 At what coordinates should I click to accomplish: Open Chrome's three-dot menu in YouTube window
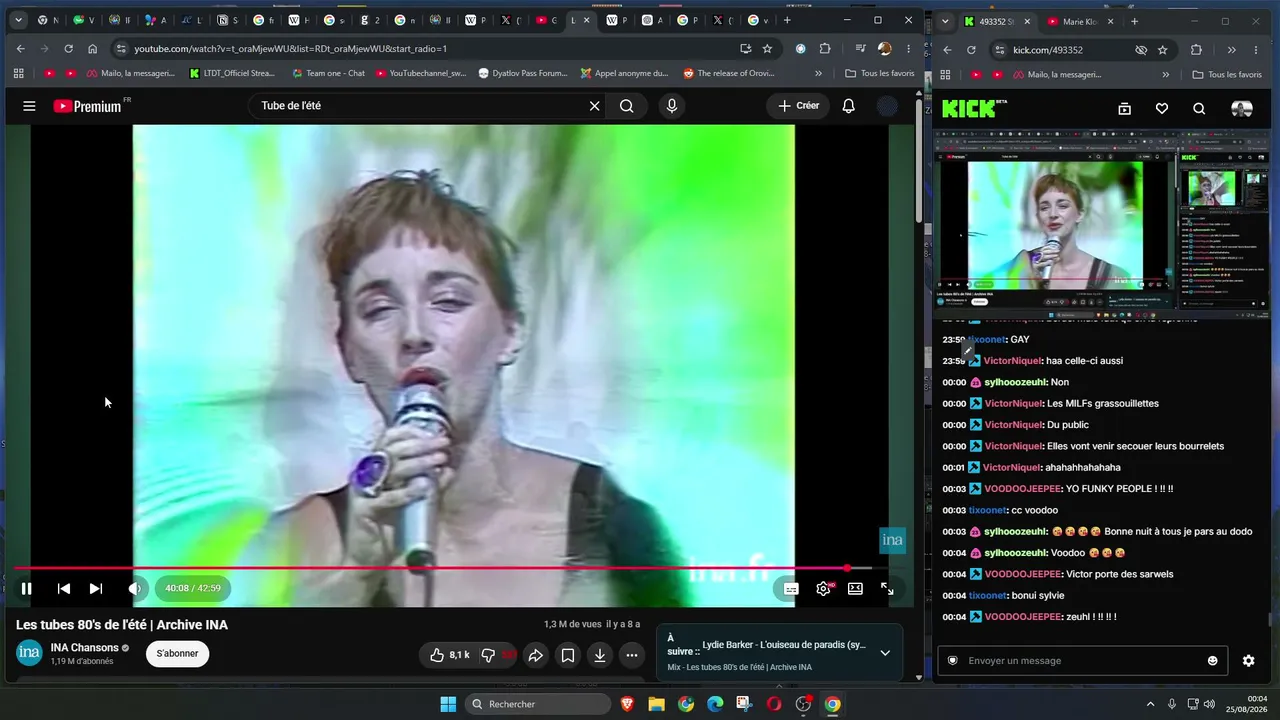[x=908, y=49]
